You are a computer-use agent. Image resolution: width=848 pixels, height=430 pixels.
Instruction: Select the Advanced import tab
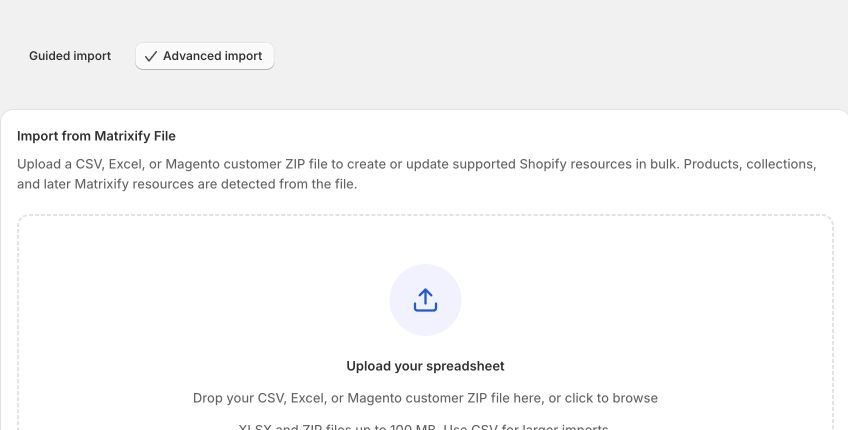204,56
